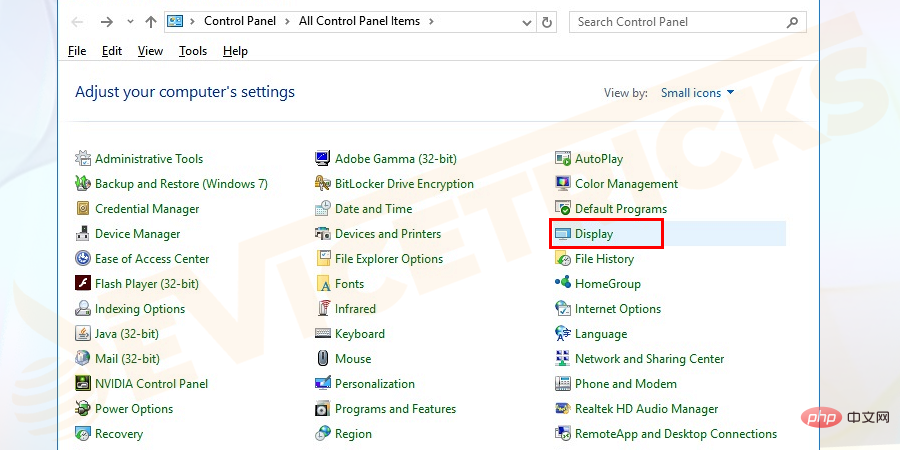Image resolution: width=900 pixels, height=450 pixels.
Task: Click the HomeGroup icon
Action: click(563, 284)
